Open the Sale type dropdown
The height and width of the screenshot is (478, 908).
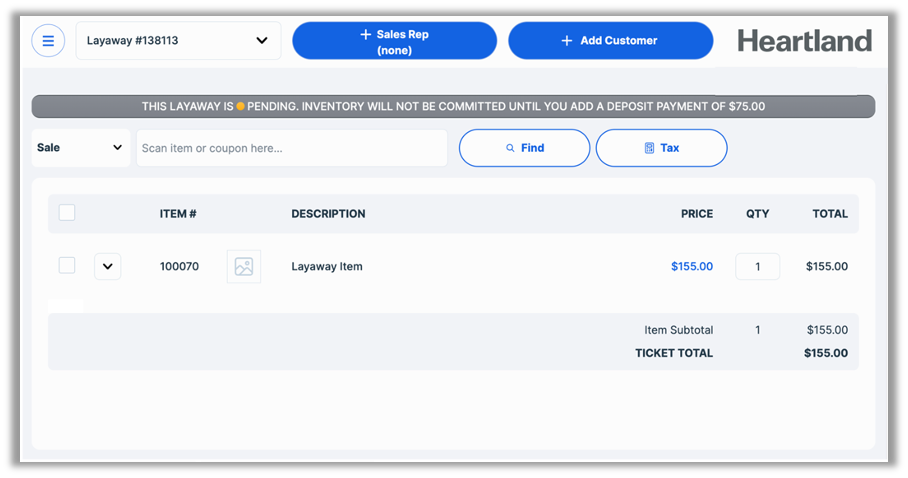80,148
